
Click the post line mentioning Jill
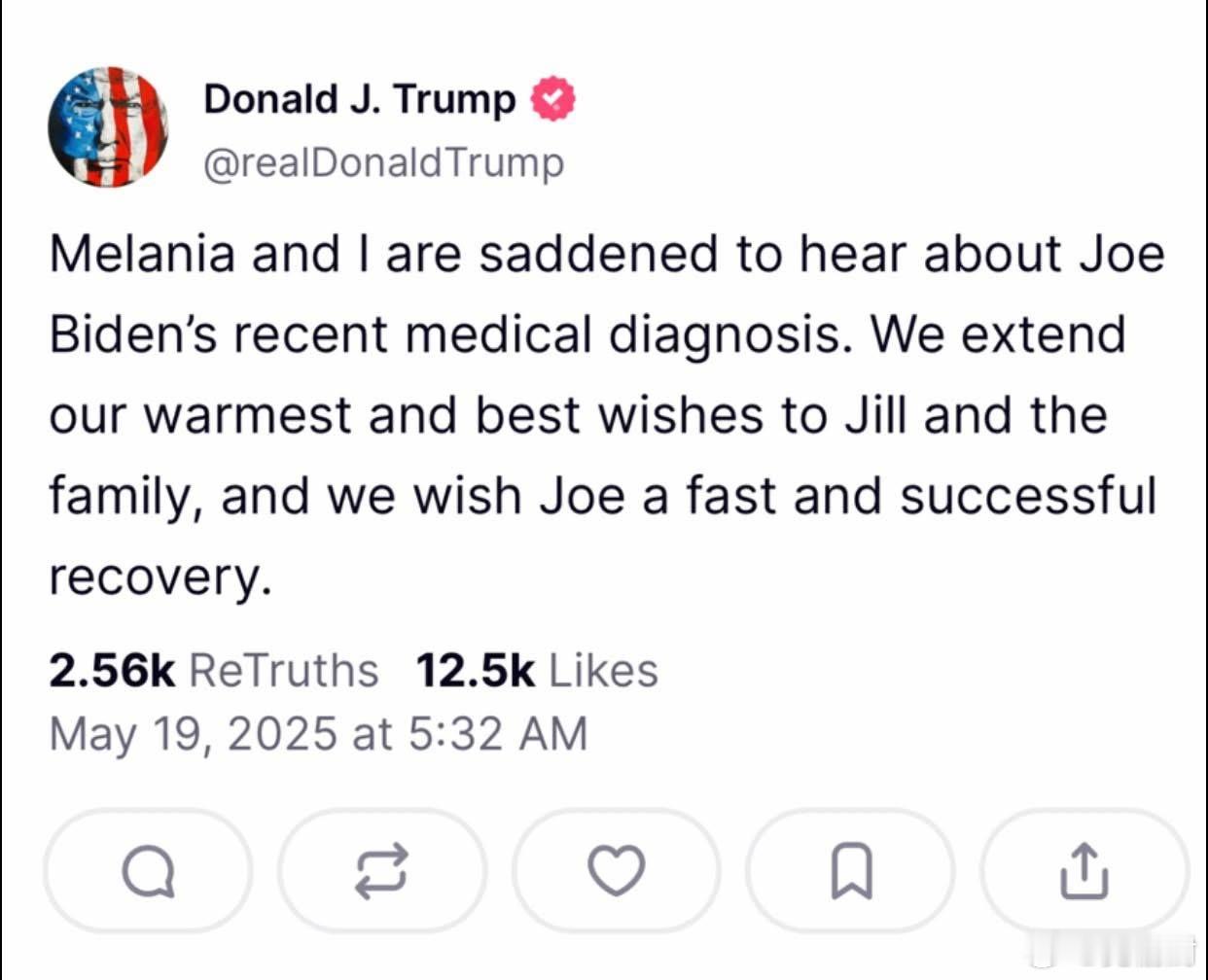[578, 415]
